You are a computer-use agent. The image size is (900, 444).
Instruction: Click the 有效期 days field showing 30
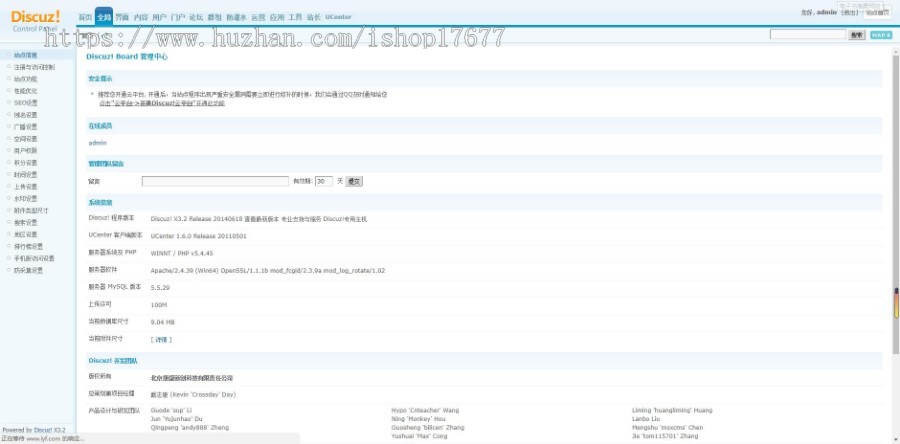[x=324, y=181]
